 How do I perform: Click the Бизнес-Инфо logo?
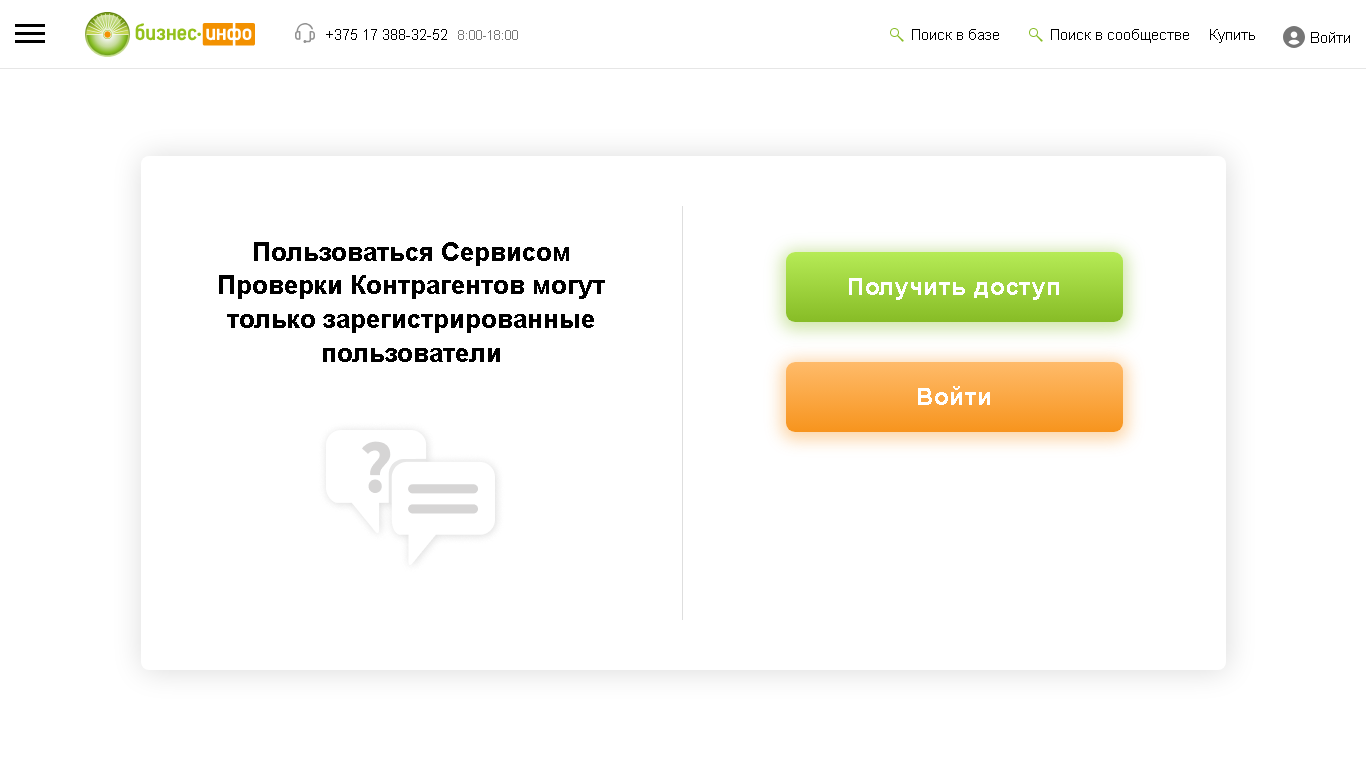point(170,34)
